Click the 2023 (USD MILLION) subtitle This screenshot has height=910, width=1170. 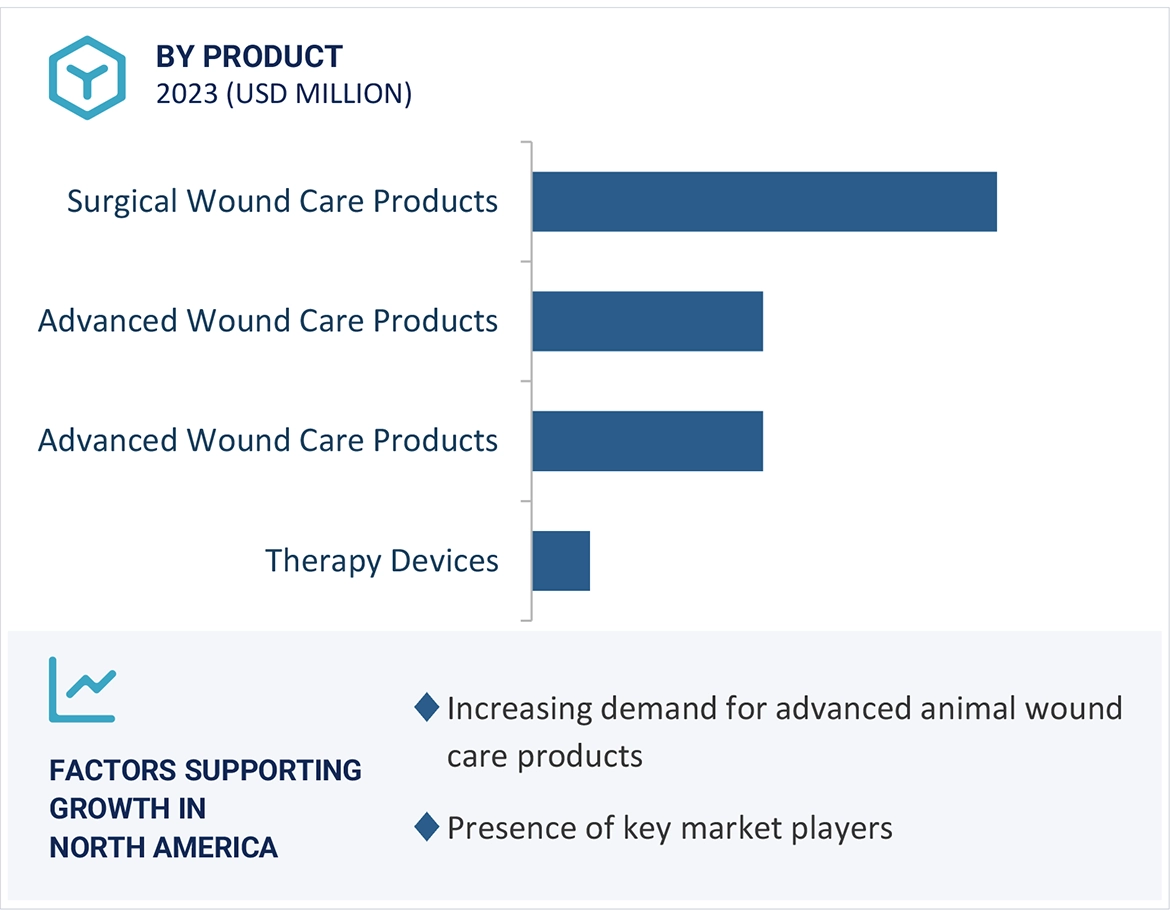[283, 94]
